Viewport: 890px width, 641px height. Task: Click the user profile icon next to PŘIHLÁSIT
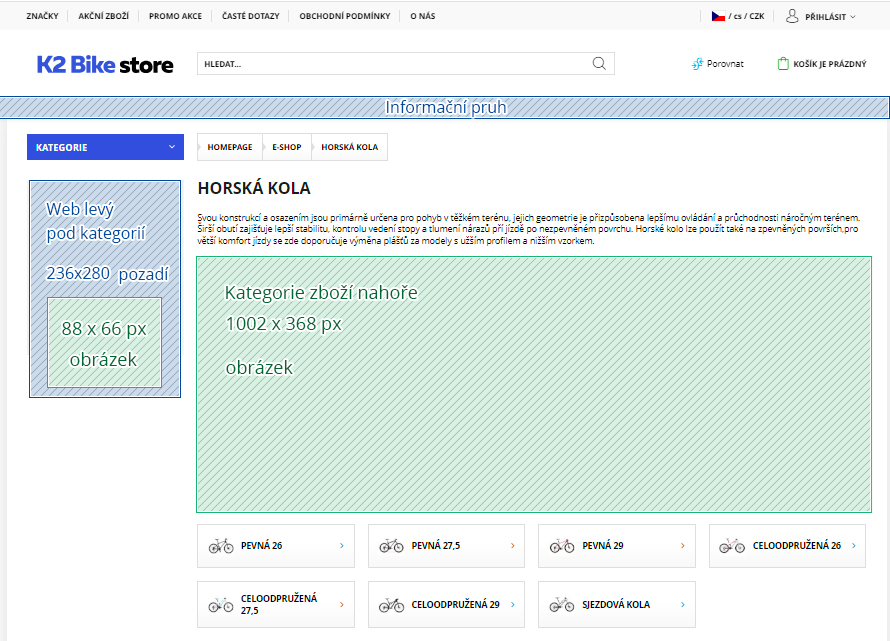[x=793, y=16]
